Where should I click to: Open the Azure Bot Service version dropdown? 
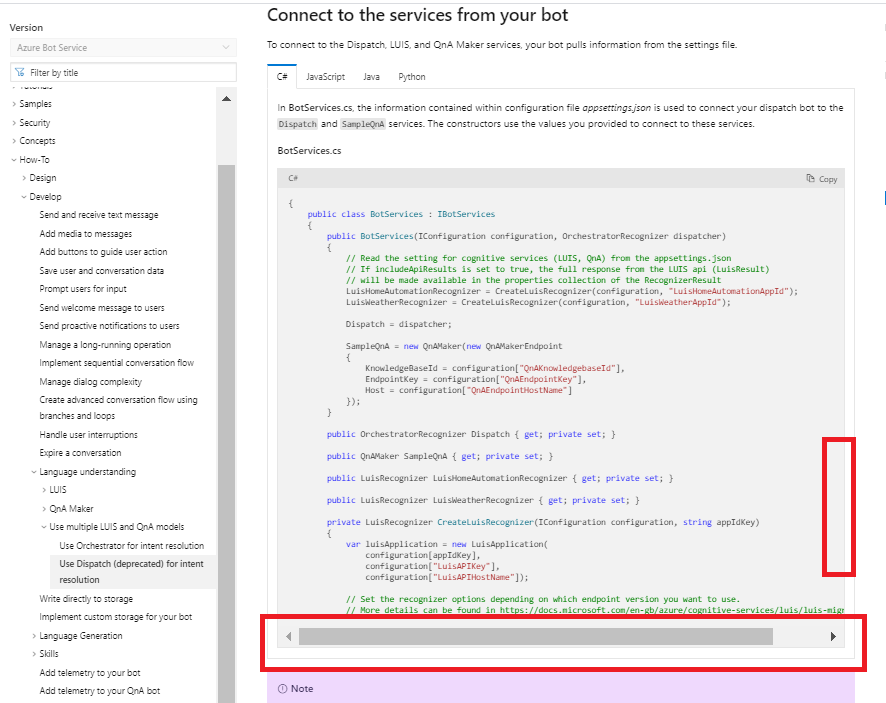123,47
